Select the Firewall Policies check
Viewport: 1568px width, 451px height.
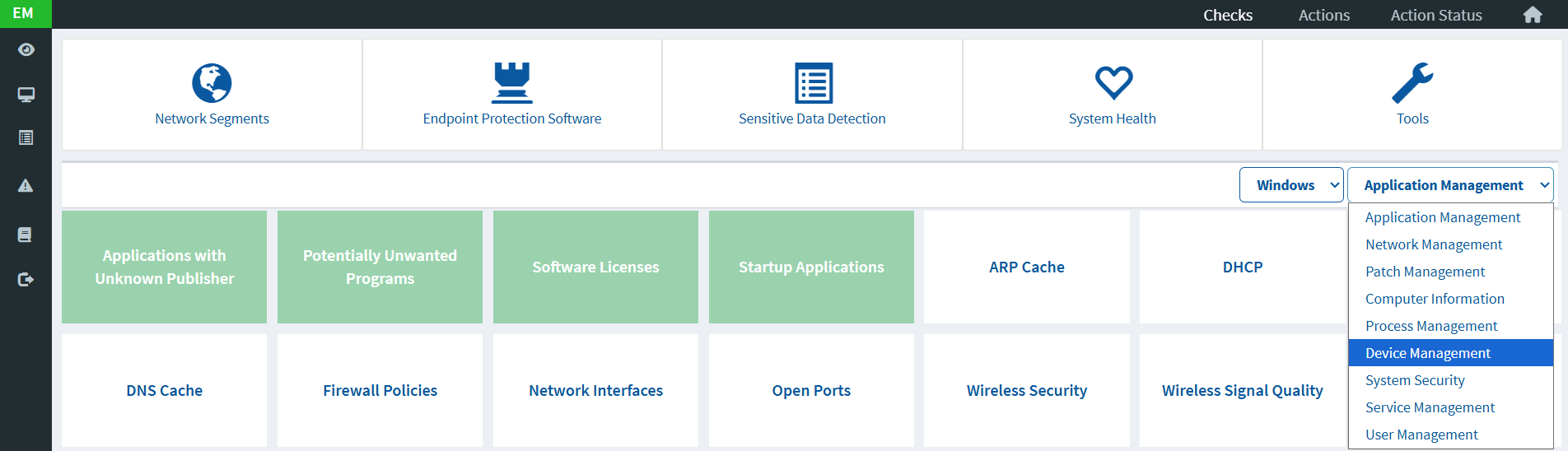pyautogui.click(x=380, y=391)
